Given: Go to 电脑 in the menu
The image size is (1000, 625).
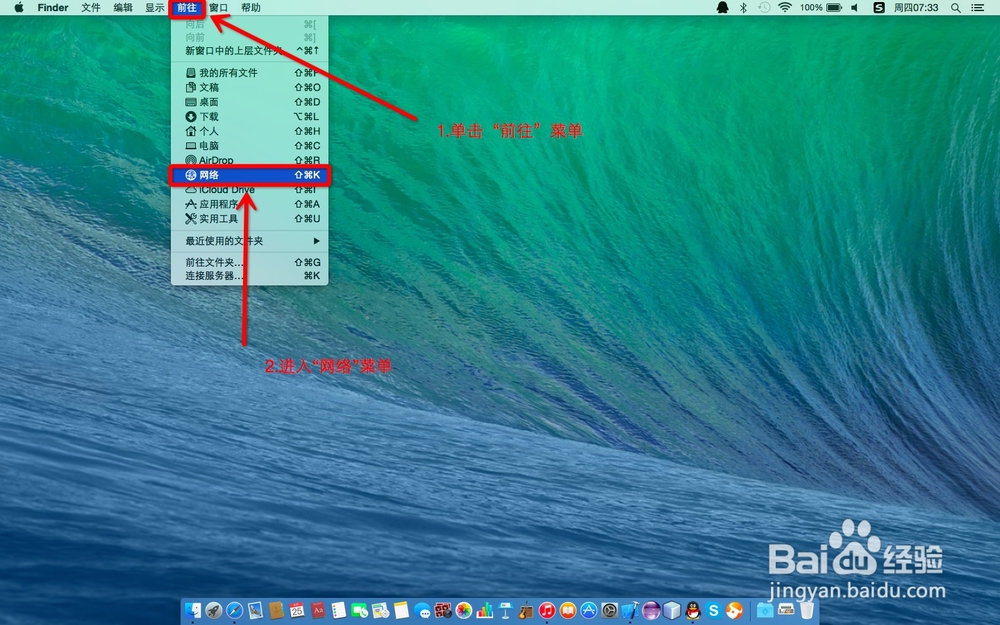Looking at the screenshot, I should click(249, 146).
